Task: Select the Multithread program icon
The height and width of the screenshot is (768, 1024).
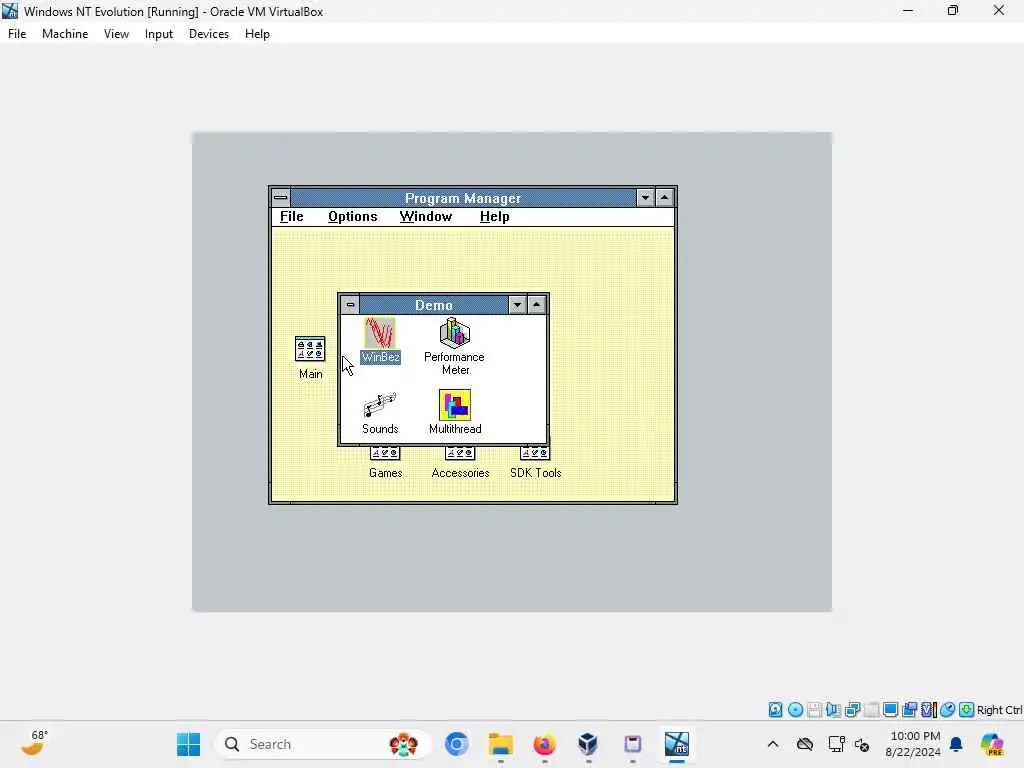Action: coord(455,412)
